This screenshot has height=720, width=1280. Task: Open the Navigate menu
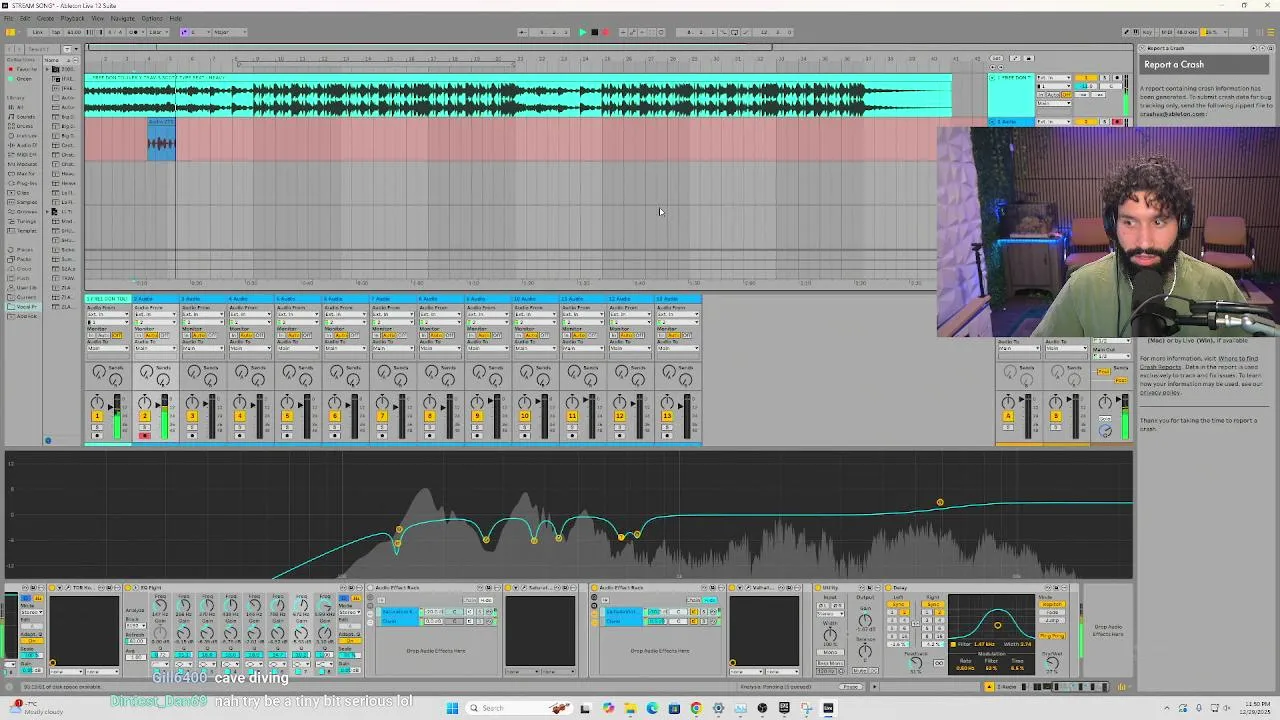(x=122, y=18)
